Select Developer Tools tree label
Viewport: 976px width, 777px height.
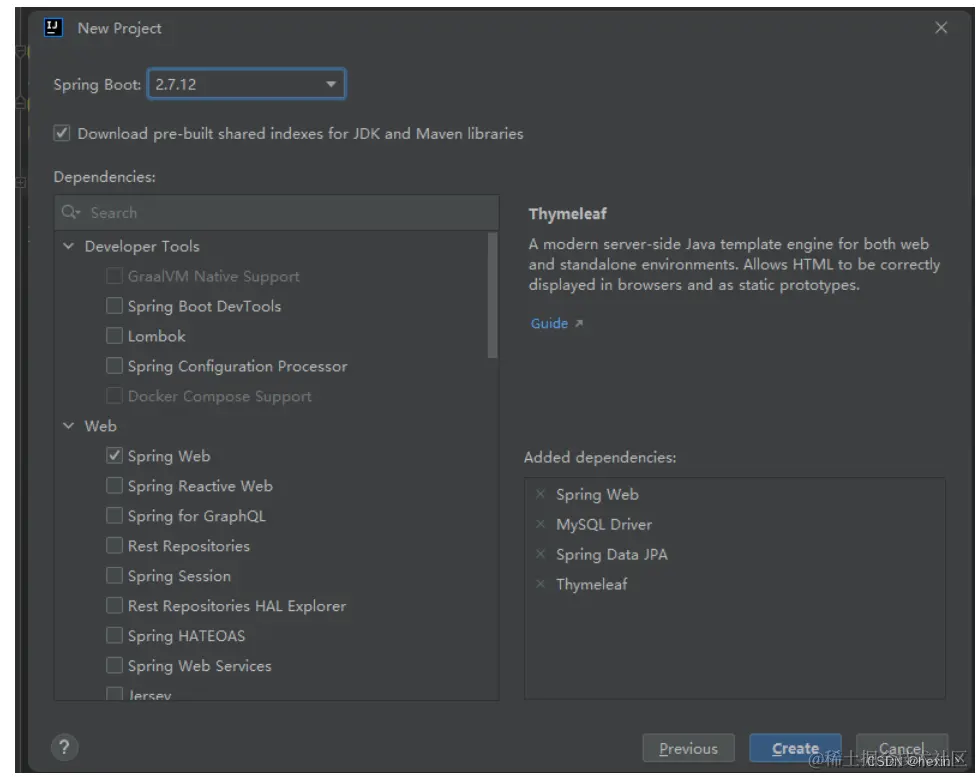tap(142, 247)
